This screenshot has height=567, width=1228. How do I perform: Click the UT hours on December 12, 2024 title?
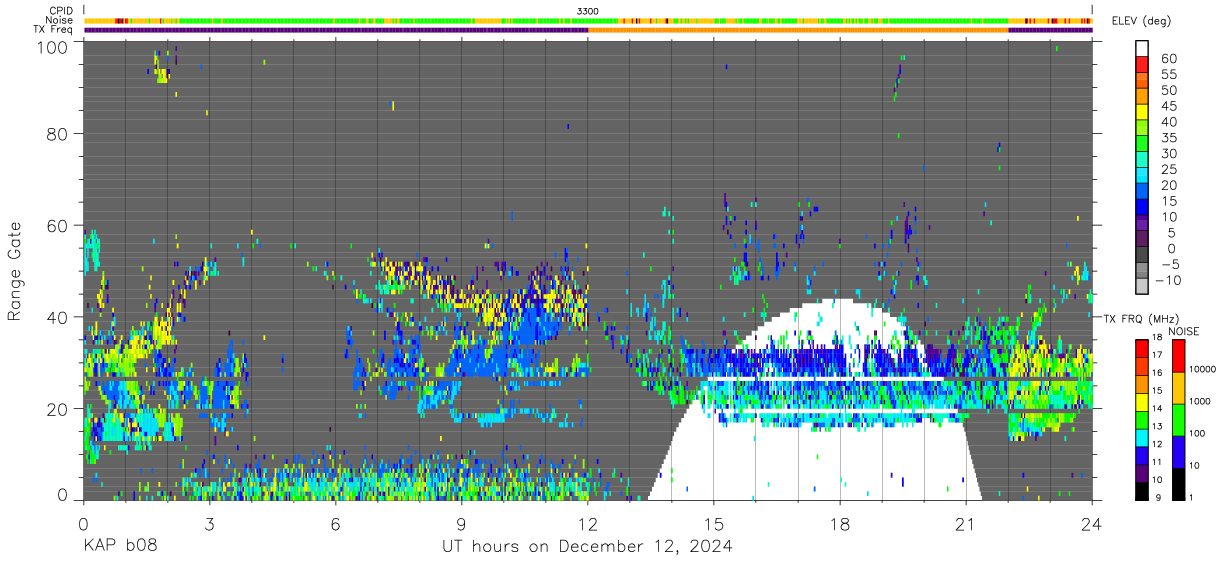tap(587, 546)
